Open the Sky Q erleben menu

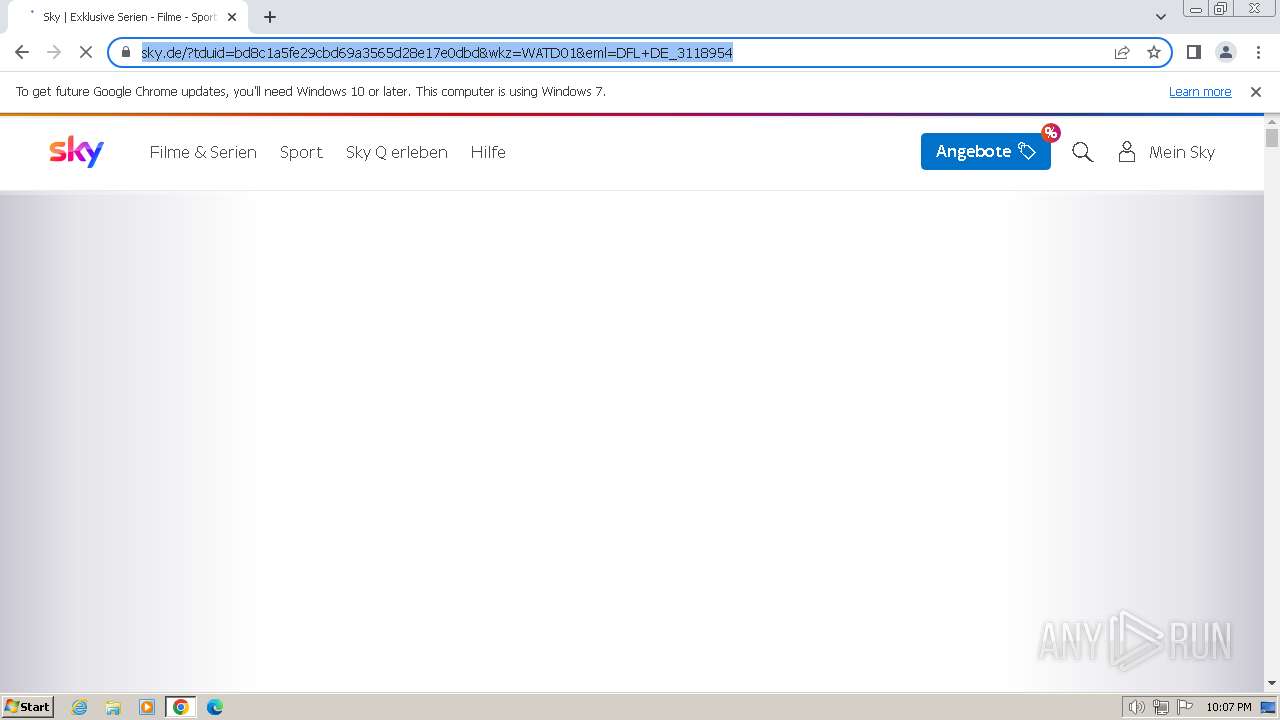point(397,152)
